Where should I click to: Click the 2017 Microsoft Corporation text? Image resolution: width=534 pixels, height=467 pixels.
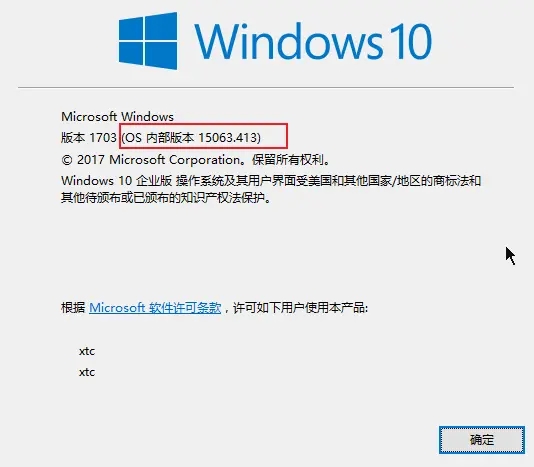pos(159,159)
